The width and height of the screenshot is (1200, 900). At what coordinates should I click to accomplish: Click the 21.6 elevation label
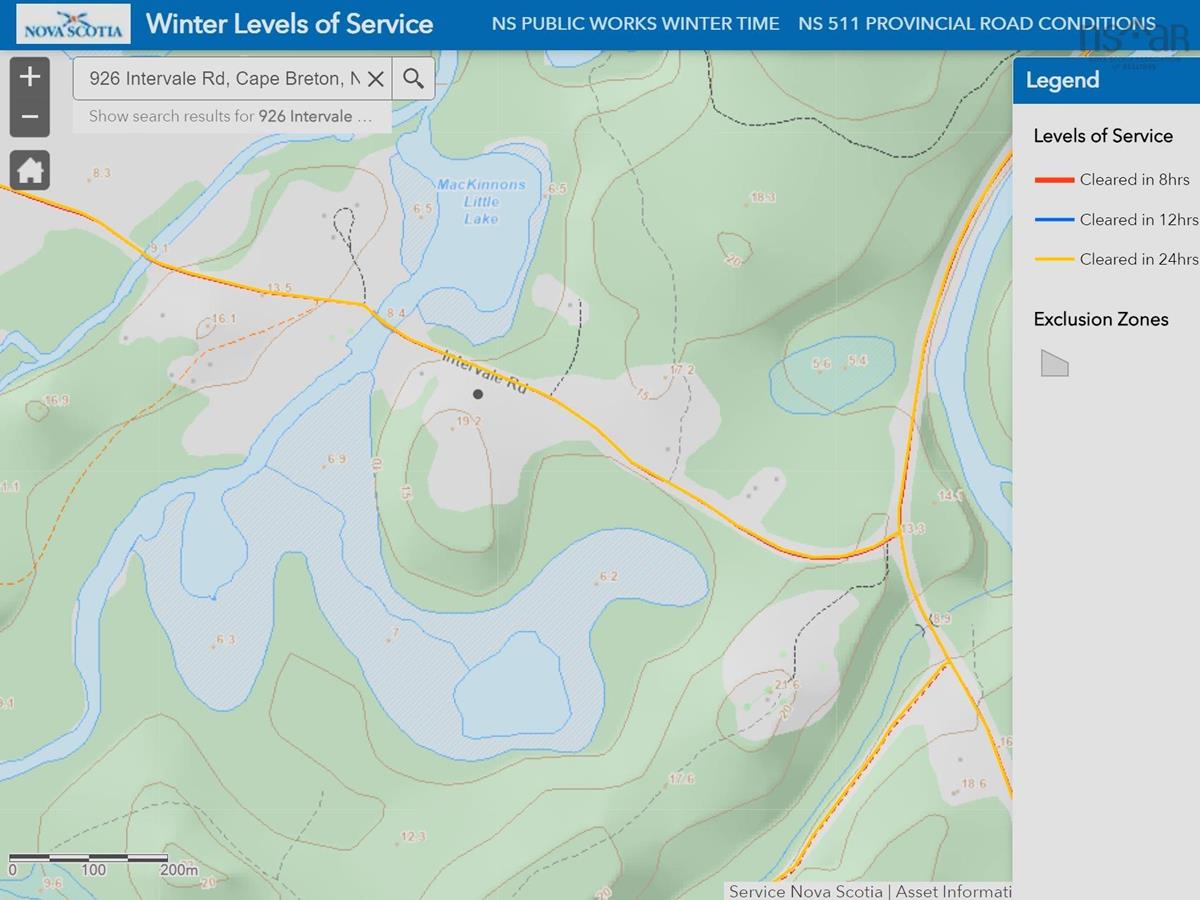coord(788,684)
